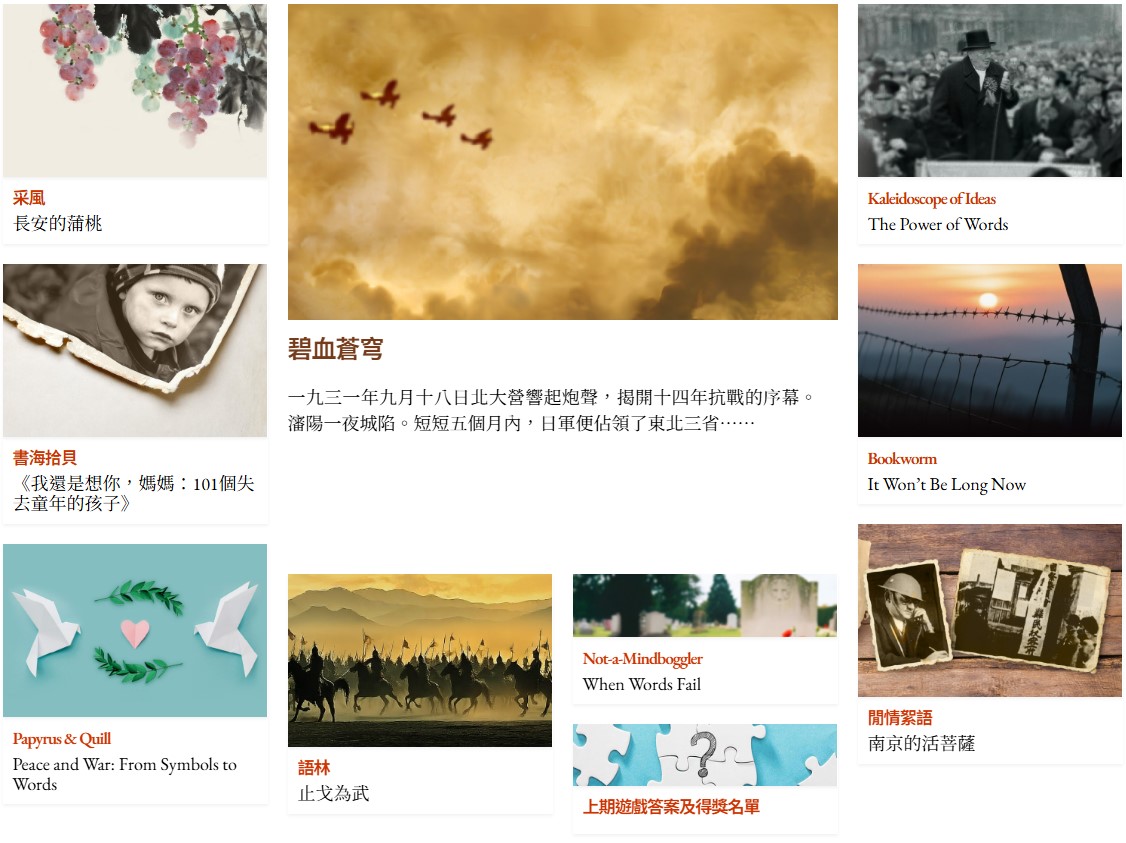The width and height of the screenshot is (1126, 843).
Task: Click 上期遊戲答案及得獎名單 link
Action: (x=671, y=807)
